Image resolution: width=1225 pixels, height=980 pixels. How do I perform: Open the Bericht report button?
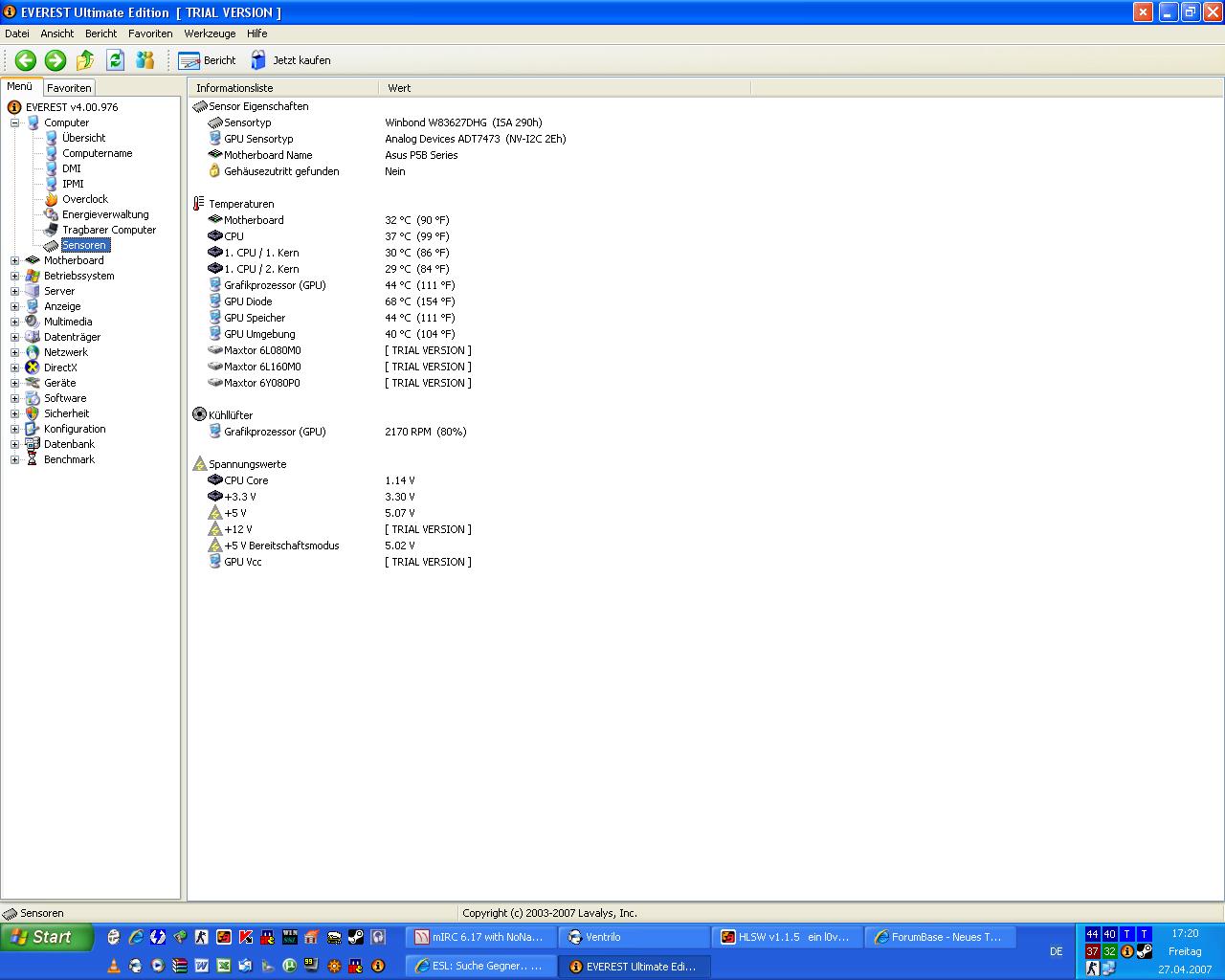click(207, 60)
